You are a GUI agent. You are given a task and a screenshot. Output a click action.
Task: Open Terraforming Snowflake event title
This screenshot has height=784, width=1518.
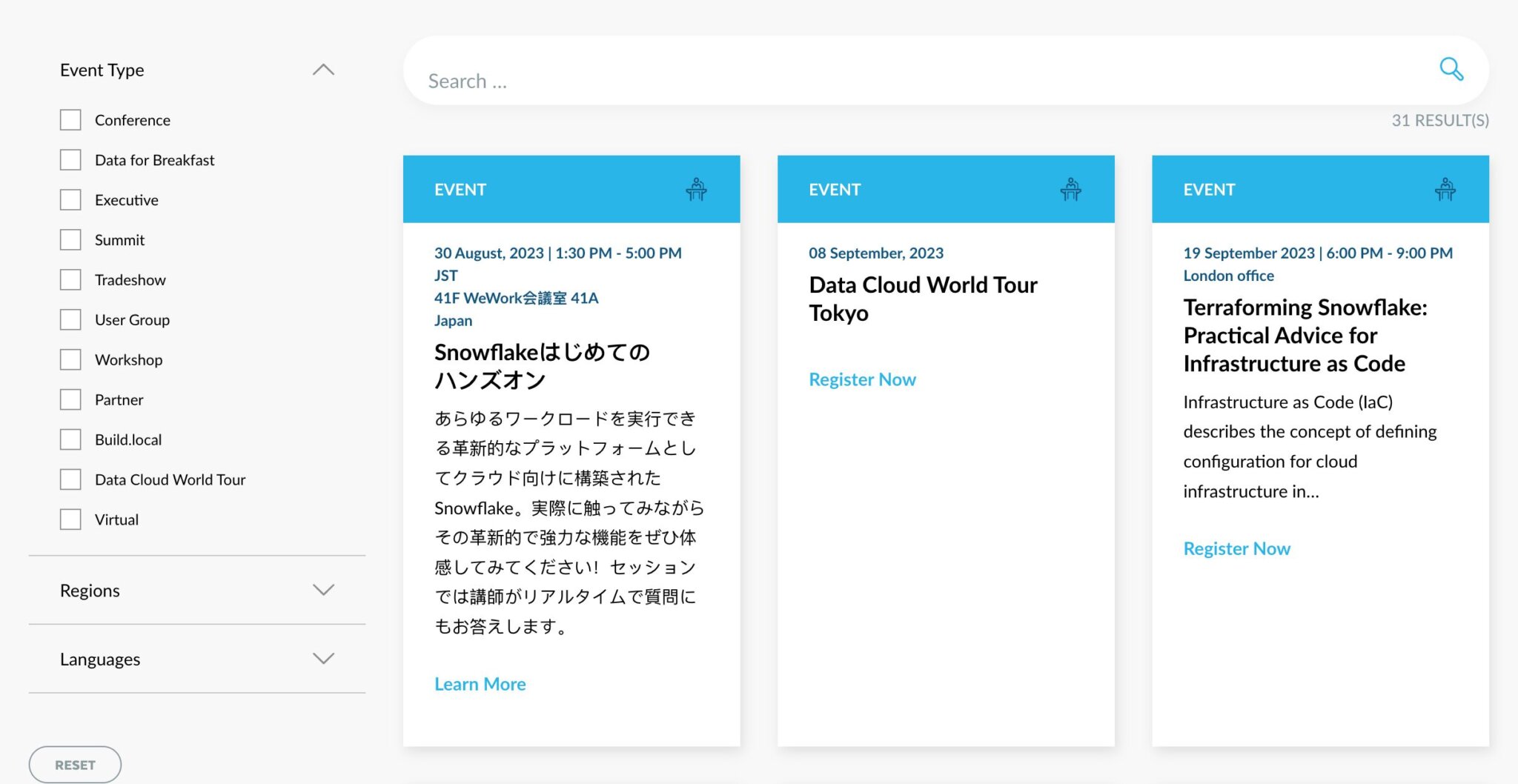coord(1305,335)
